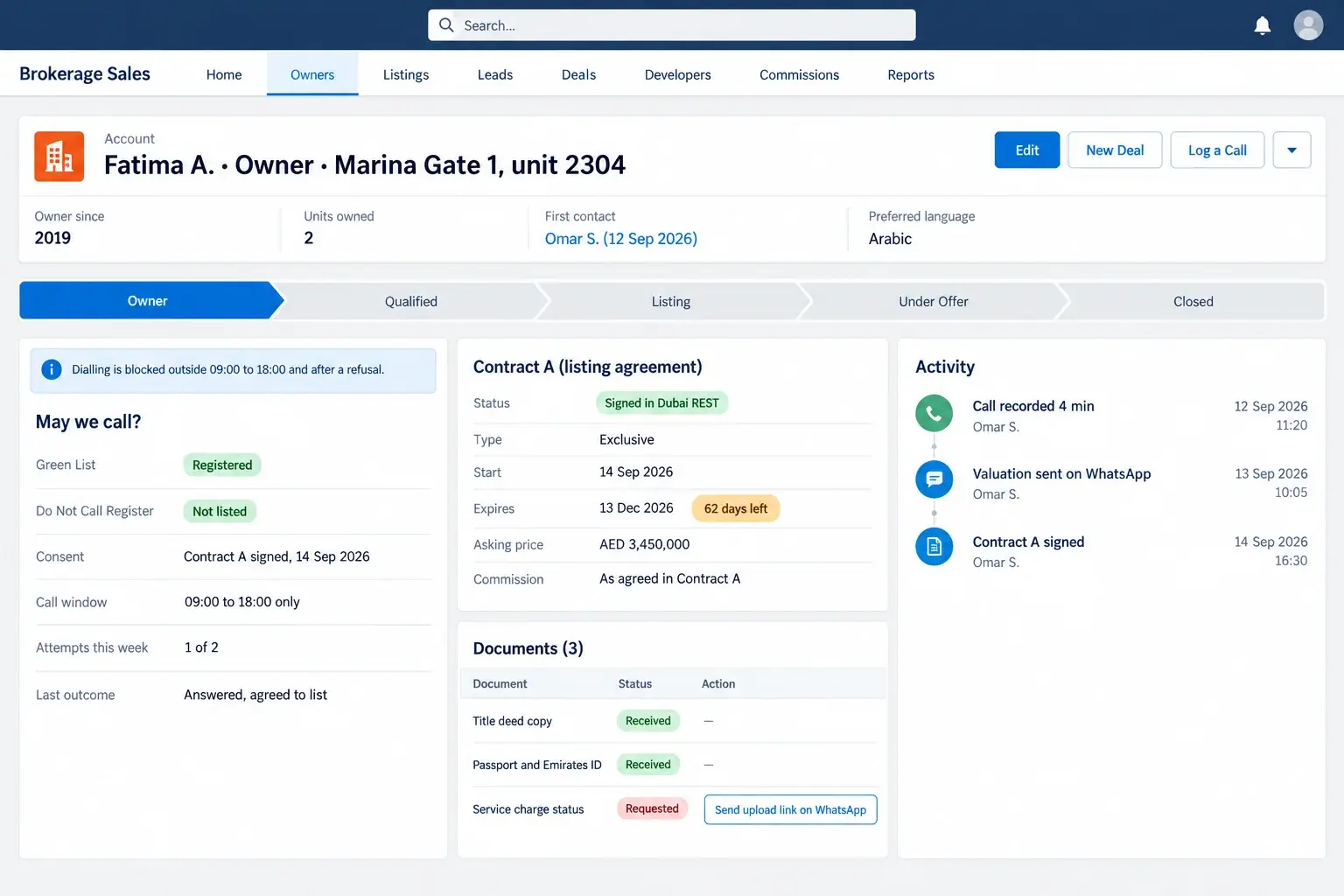1344x896 pixels.
Task: Focus the Search field
Action: [x=672, y=25]
